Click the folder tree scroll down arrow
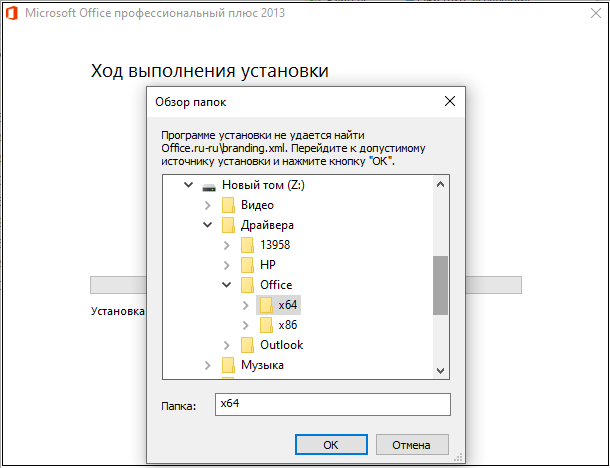 point(440,371)
